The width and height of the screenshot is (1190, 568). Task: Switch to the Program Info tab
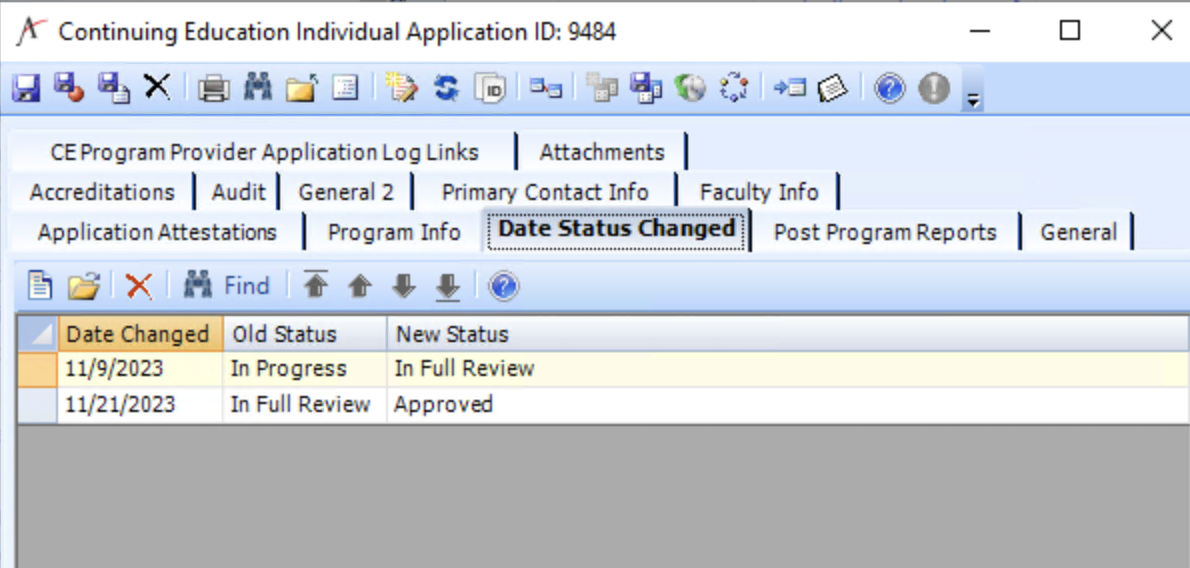click(x=394, y=232)
